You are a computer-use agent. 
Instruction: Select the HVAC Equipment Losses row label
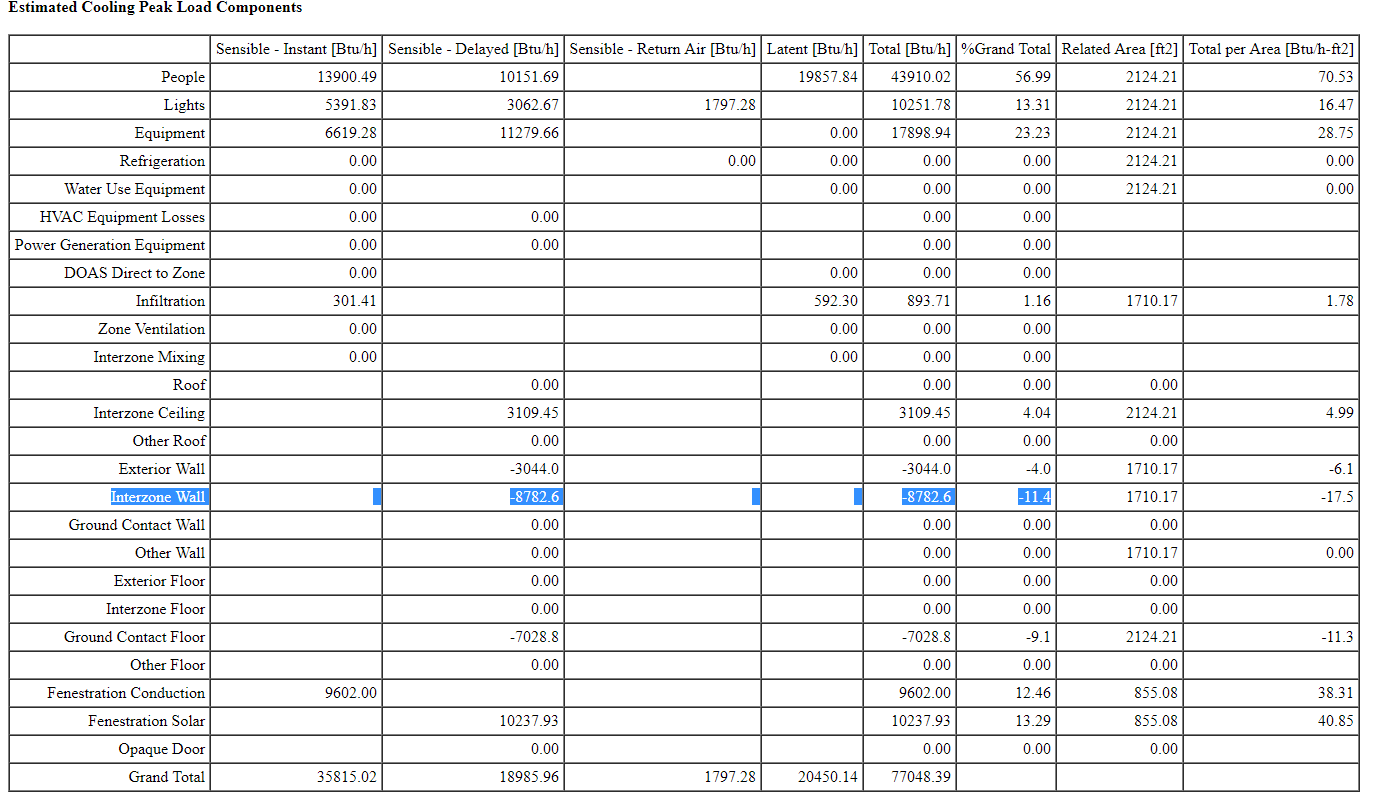pyautogui.click(x=122, y=217)
